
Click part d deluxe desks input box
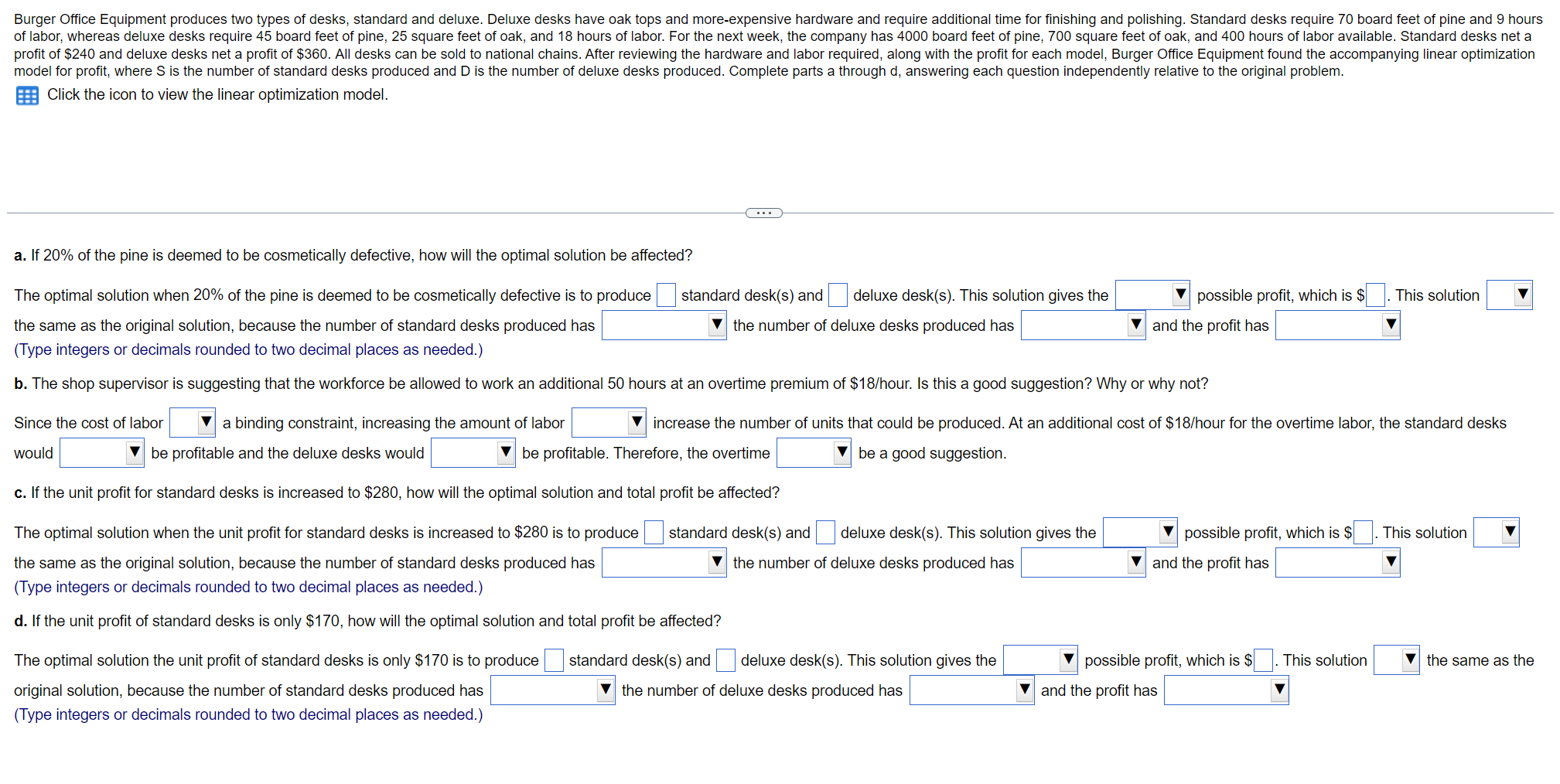point(725,660)
